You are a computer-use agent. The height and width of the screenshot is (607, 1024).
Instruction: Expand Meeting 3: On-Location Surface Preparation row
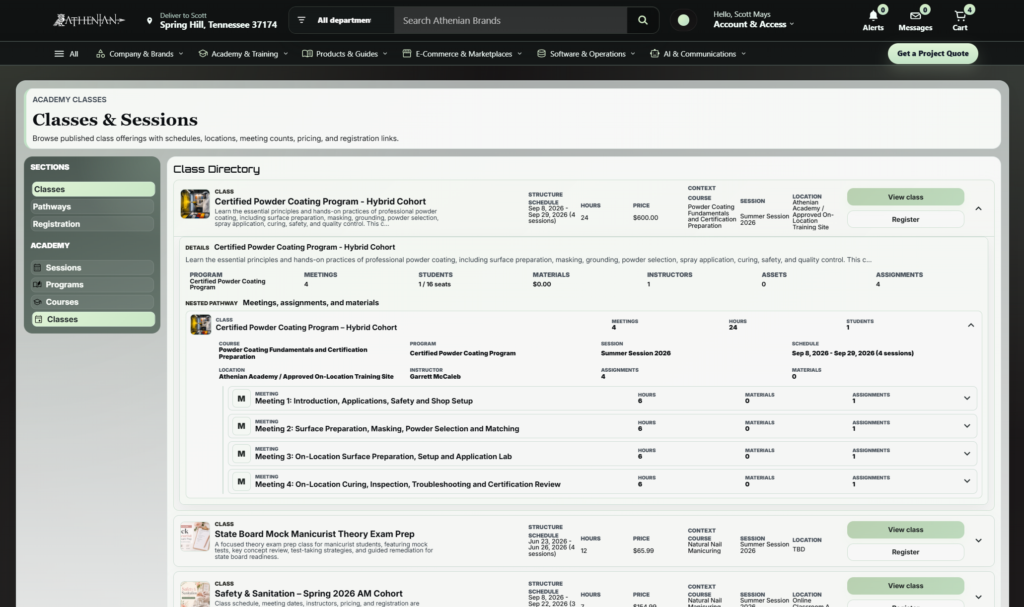click(x=967, y=453)
